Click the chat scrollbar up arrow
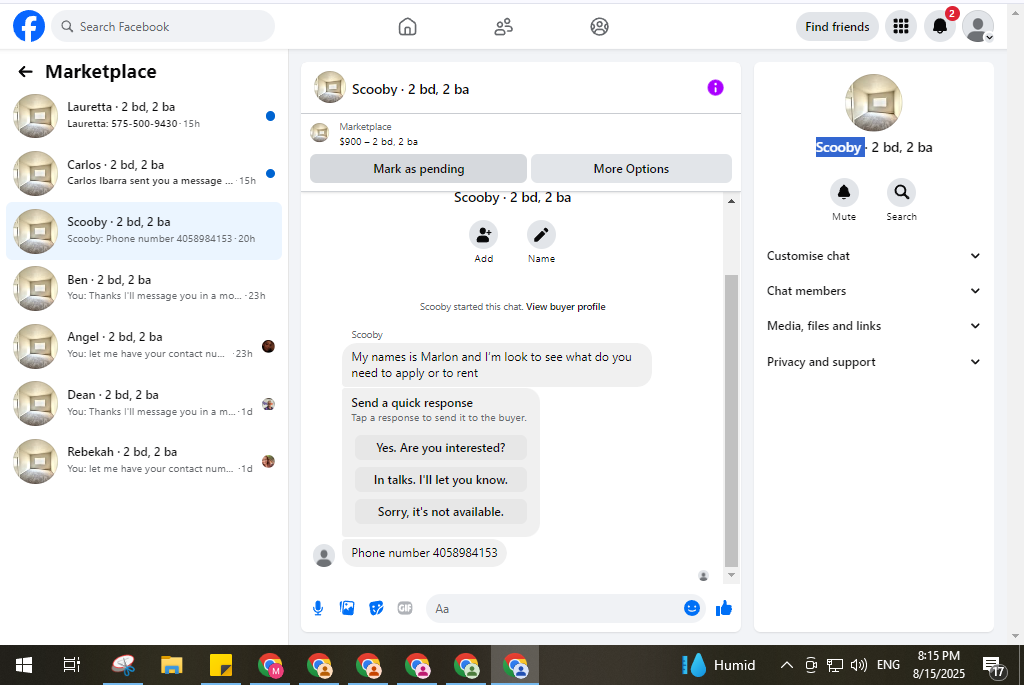This screenshot has height=685, width=1024. point(731,201)
